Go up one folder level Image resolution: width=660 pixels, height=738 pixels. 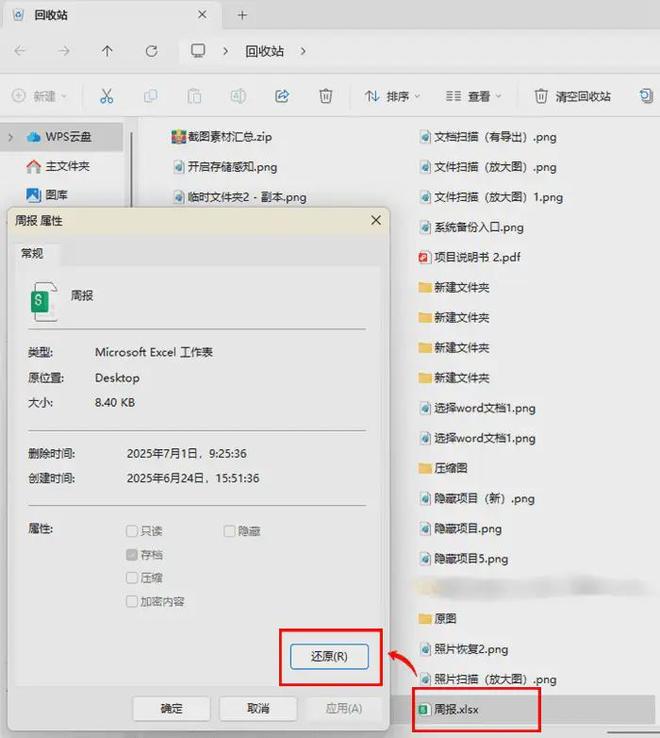coord(107,50)
